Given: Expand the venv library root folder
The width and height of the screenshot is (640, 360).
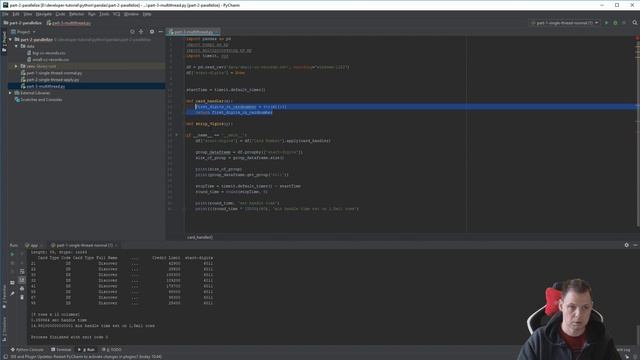Looking at the screenshot, I should click(16, 66).
